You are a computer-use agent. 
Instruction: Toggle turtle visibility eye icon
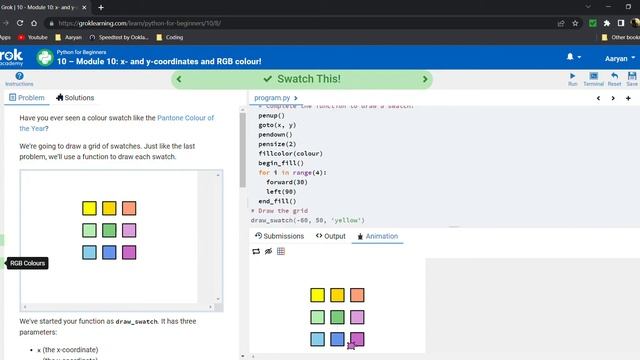point(268,251)
